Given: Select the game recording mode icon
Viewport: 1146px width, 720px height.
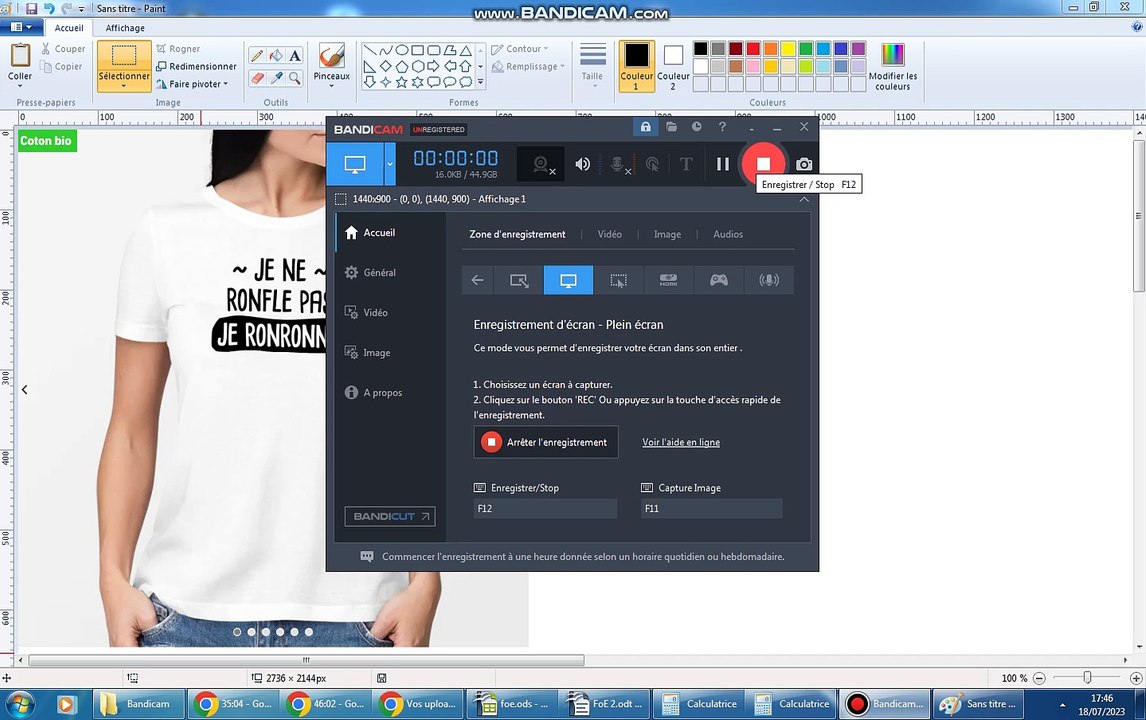Looking at the screenshot, I should pyautogui.click(x=718, y=280).
